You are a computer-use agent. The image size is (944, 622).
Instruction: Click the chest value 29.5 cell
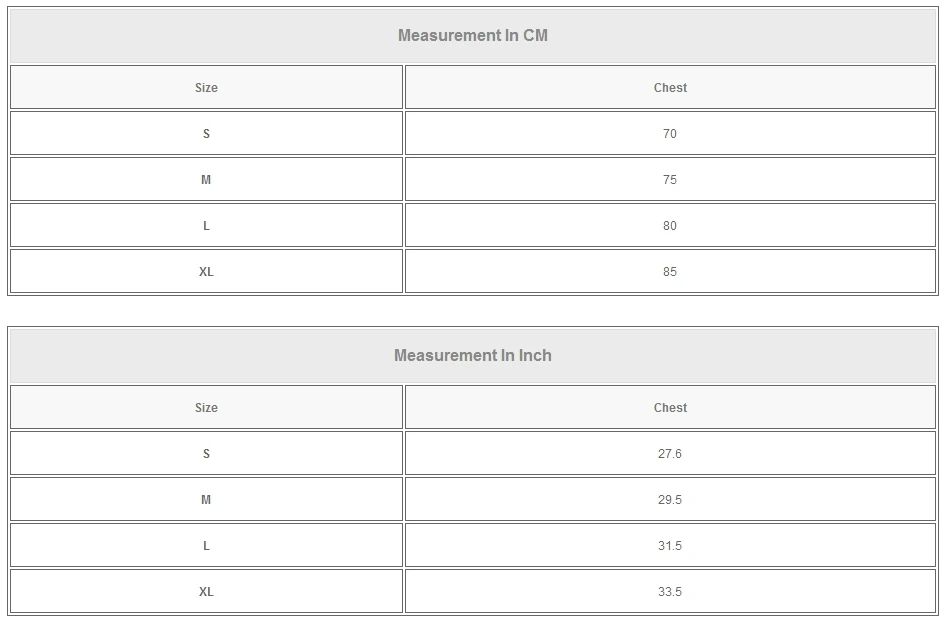[x=670, y=500]
